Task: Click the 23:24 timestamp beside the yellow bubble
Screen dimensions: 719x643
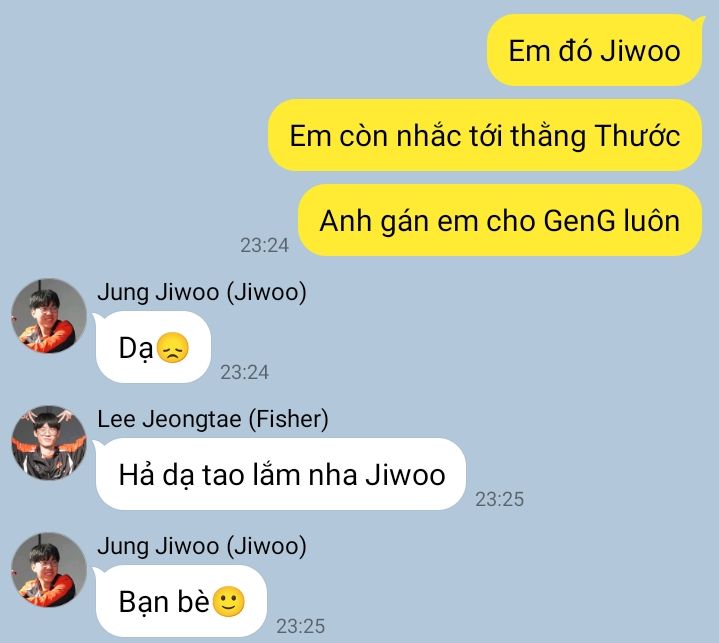Action: (265, 245)
